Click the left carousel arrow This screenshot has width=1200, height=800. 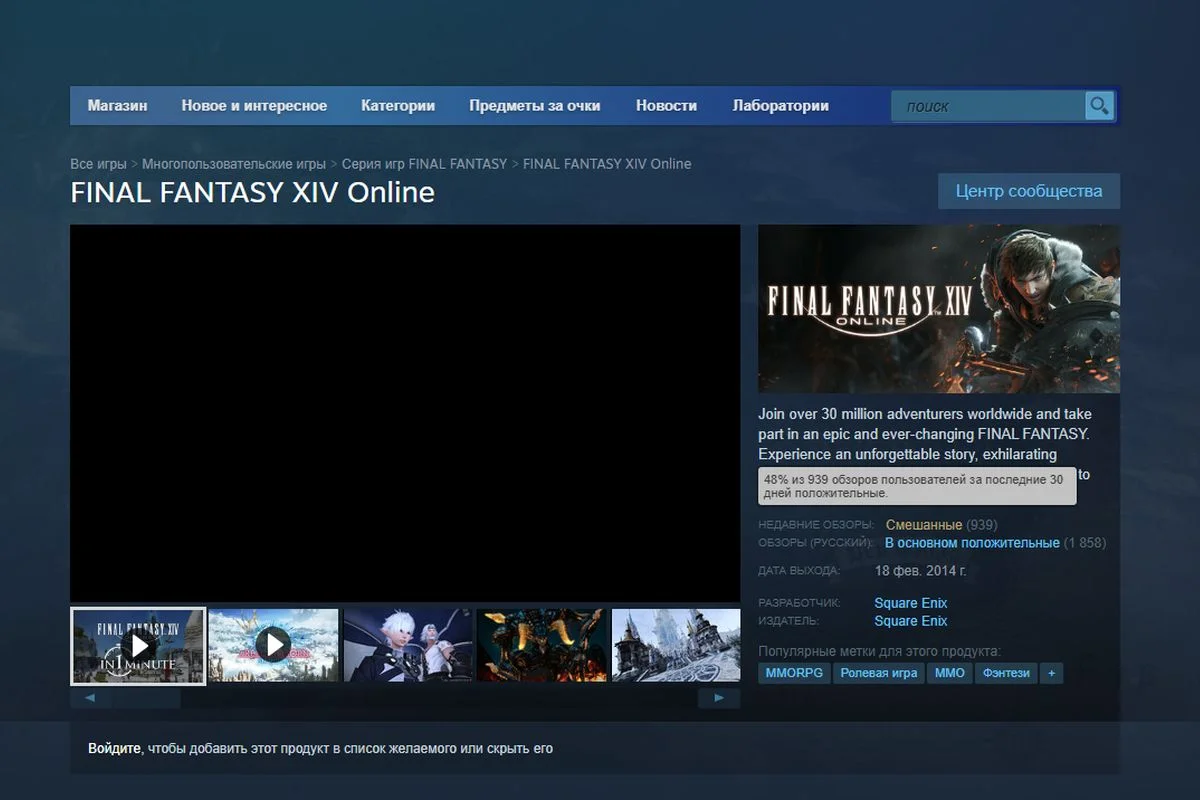tap(88, 697)
